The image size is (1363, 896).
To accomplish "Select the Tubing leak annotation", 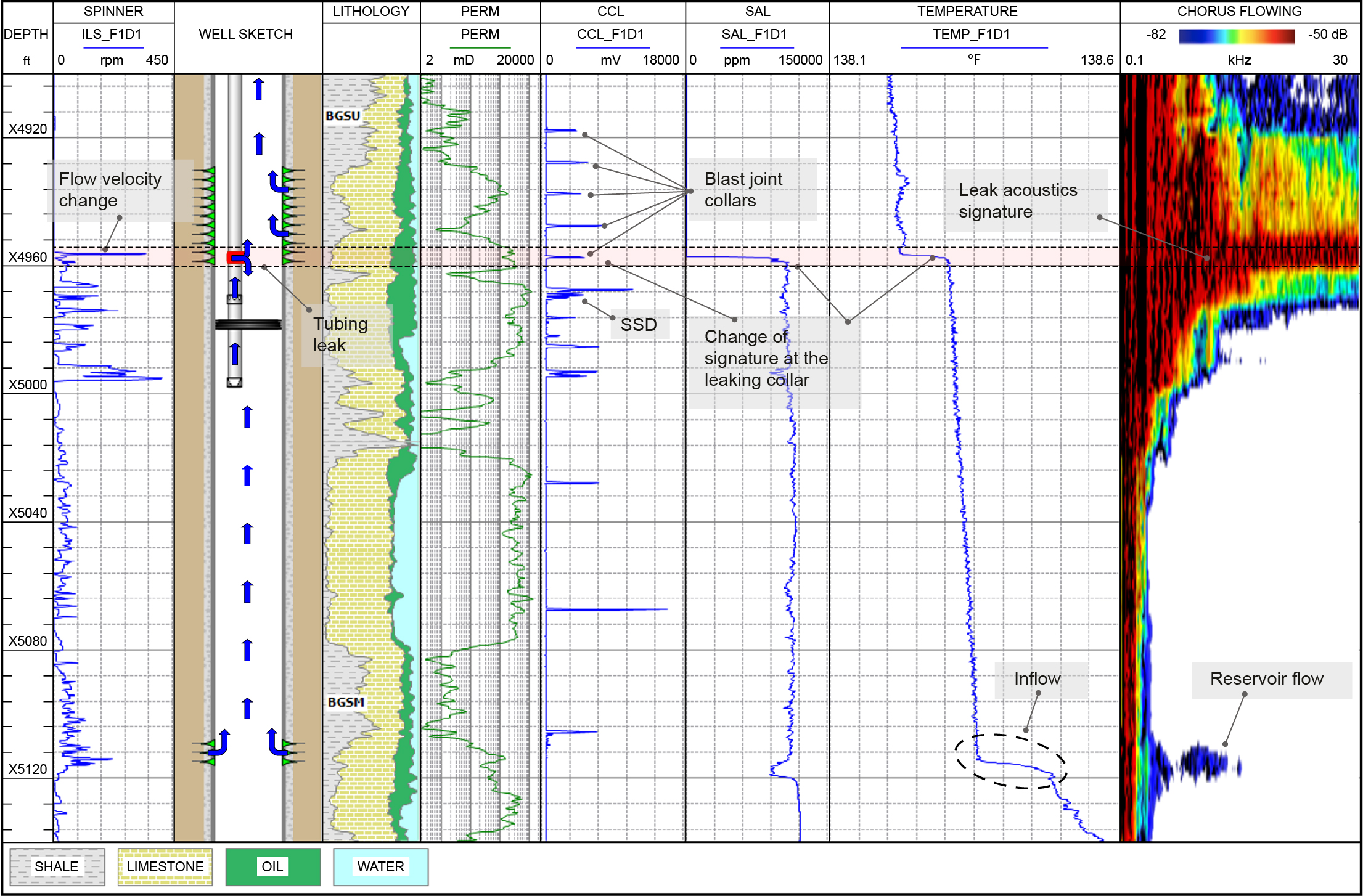I will [340, 335].
